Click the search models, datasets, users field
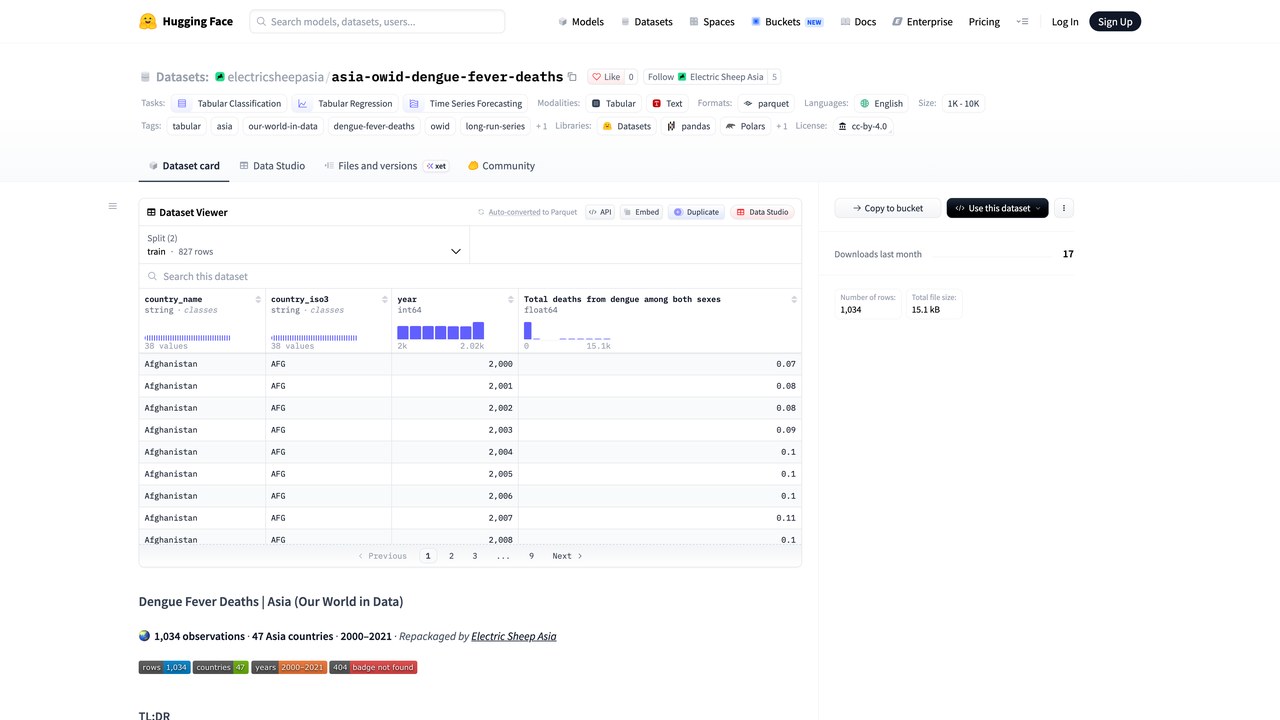 tap(377, 21)
